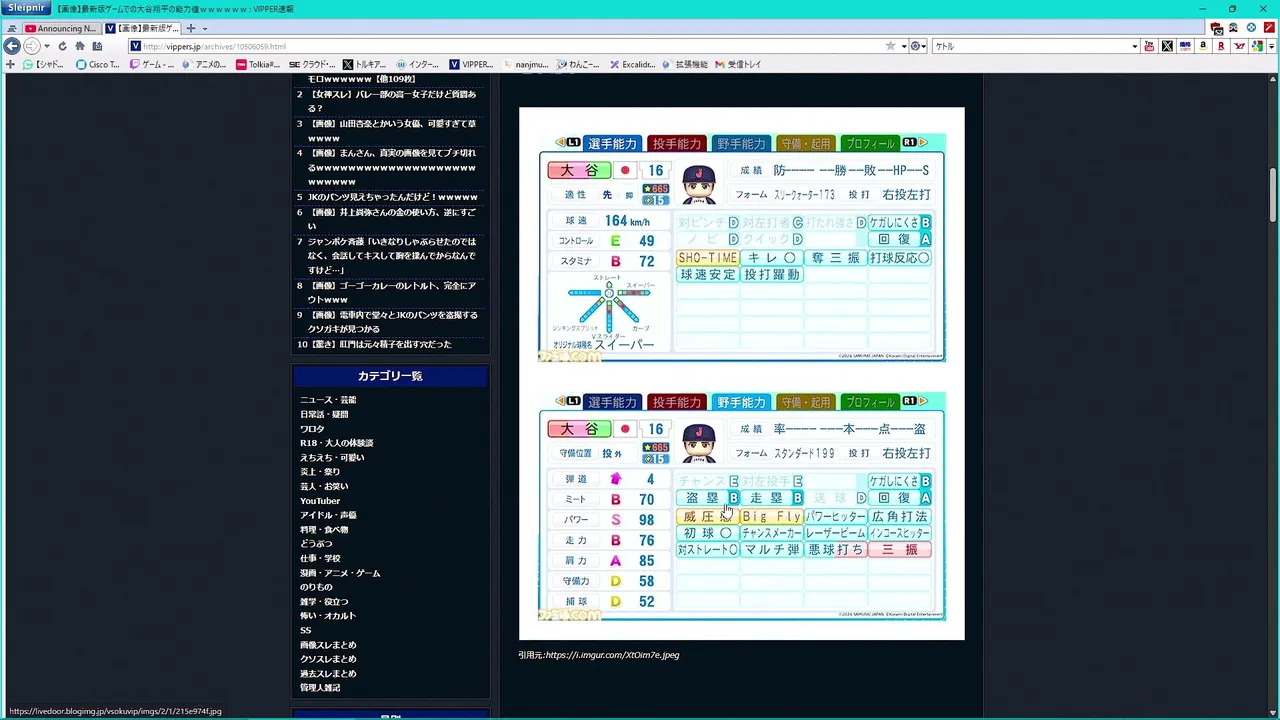
Task: Click the vertical page scrollbar thumb
Action: [1273, 197]
